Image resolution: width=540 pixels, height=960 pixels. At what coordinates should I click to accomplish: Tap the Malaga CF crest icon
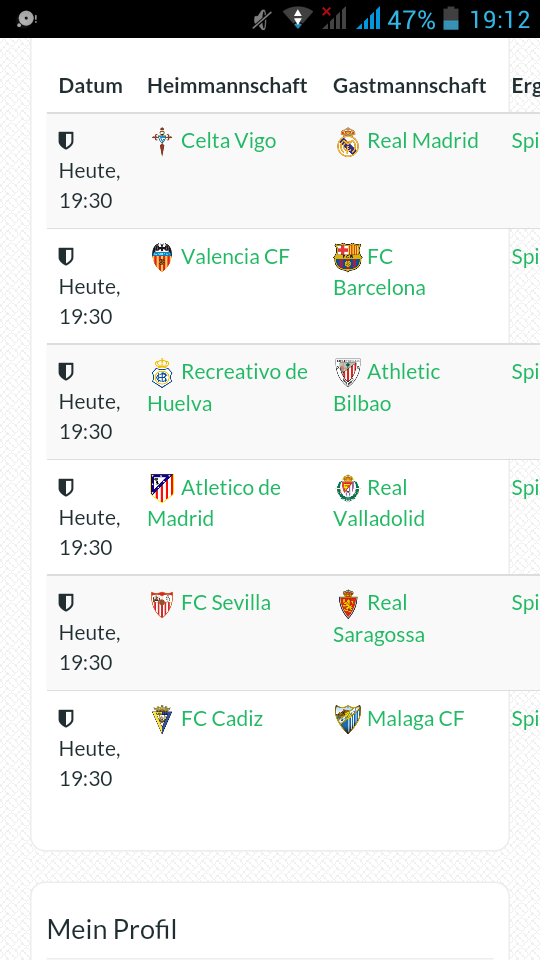348,719
